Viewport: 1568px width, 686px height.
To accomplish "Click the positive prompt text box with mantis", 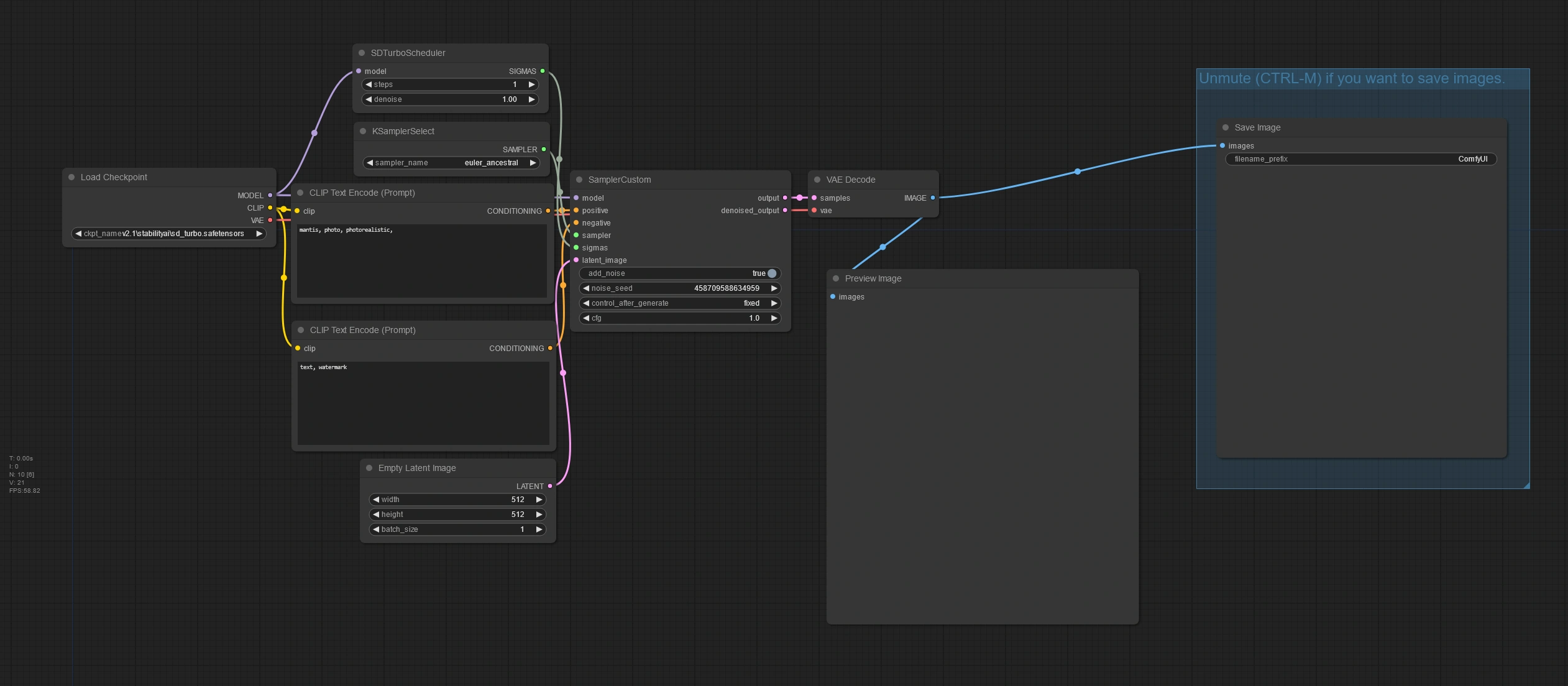I will pos(421,261).
